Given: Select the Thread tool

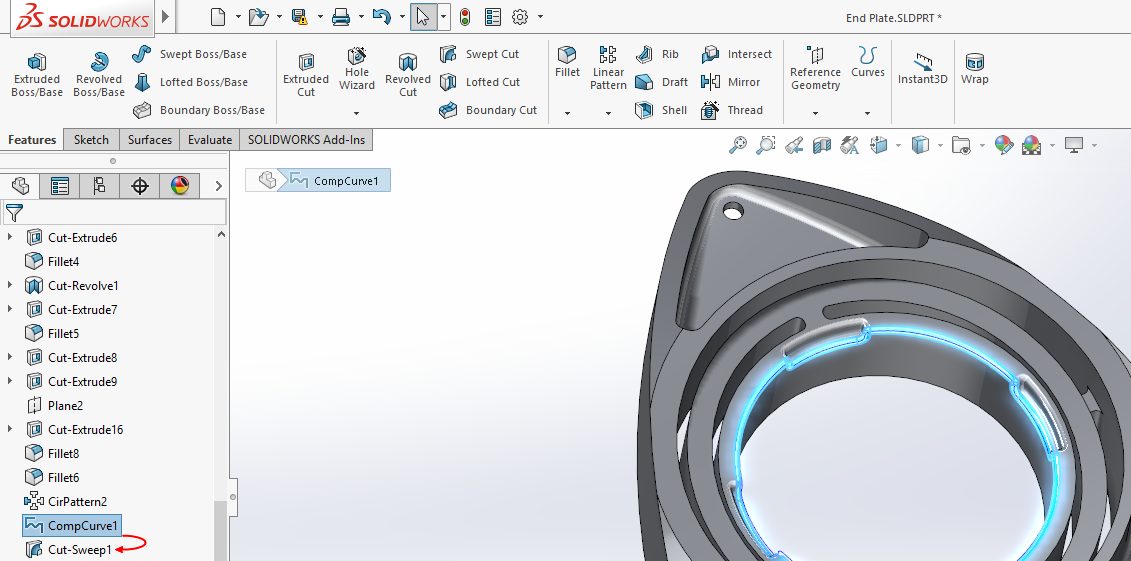Looking at the screenshot, I should coord(732,110).
